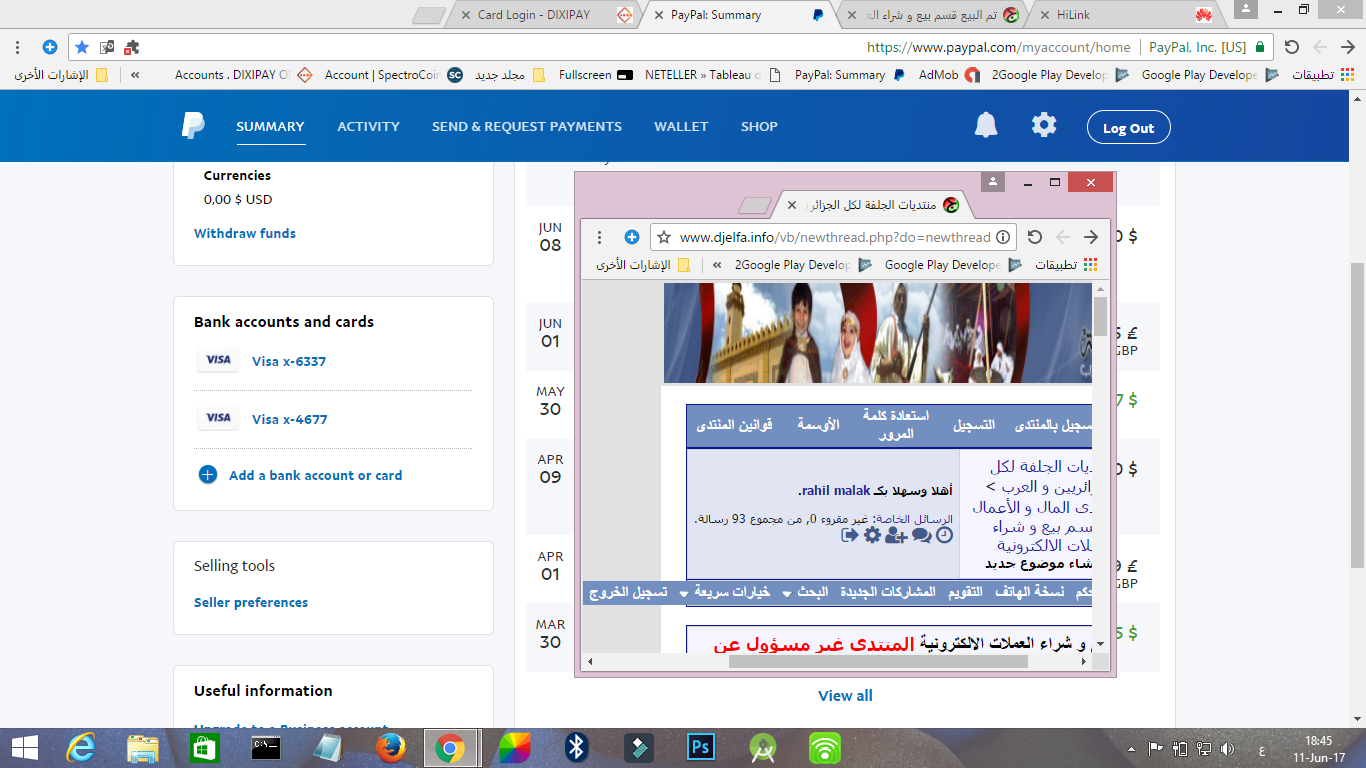Viewport: 1366px width, 768px height.
Task: Click blue plus icon in popup toolbar
Action: pos(632,237)
